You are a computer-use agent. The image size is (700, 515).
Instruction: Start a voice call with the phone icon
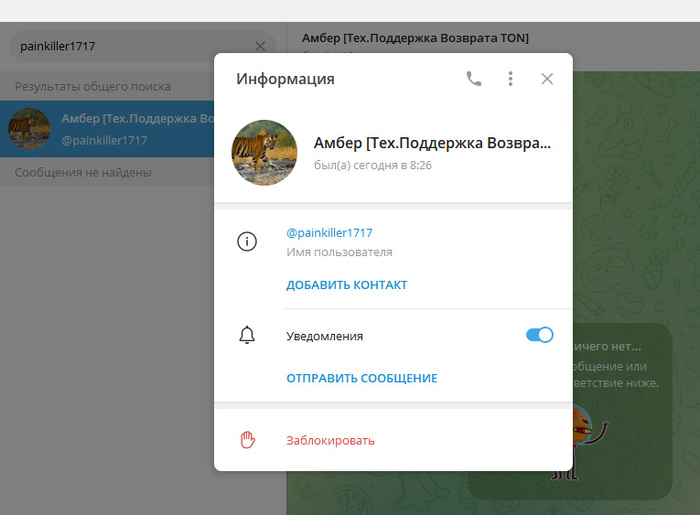point(474,79)
